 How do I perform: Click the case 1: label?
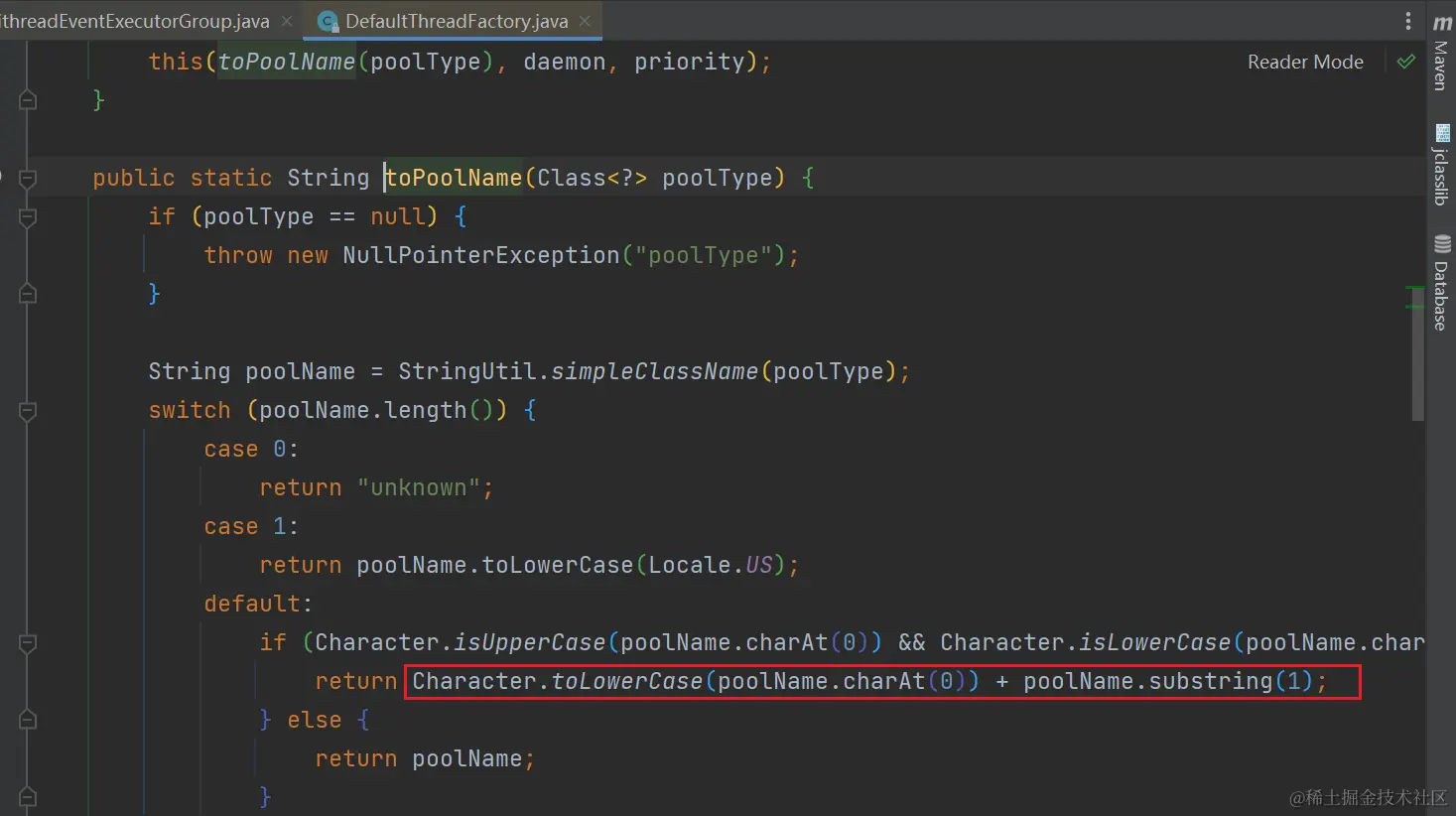click(x=251, y=526)
